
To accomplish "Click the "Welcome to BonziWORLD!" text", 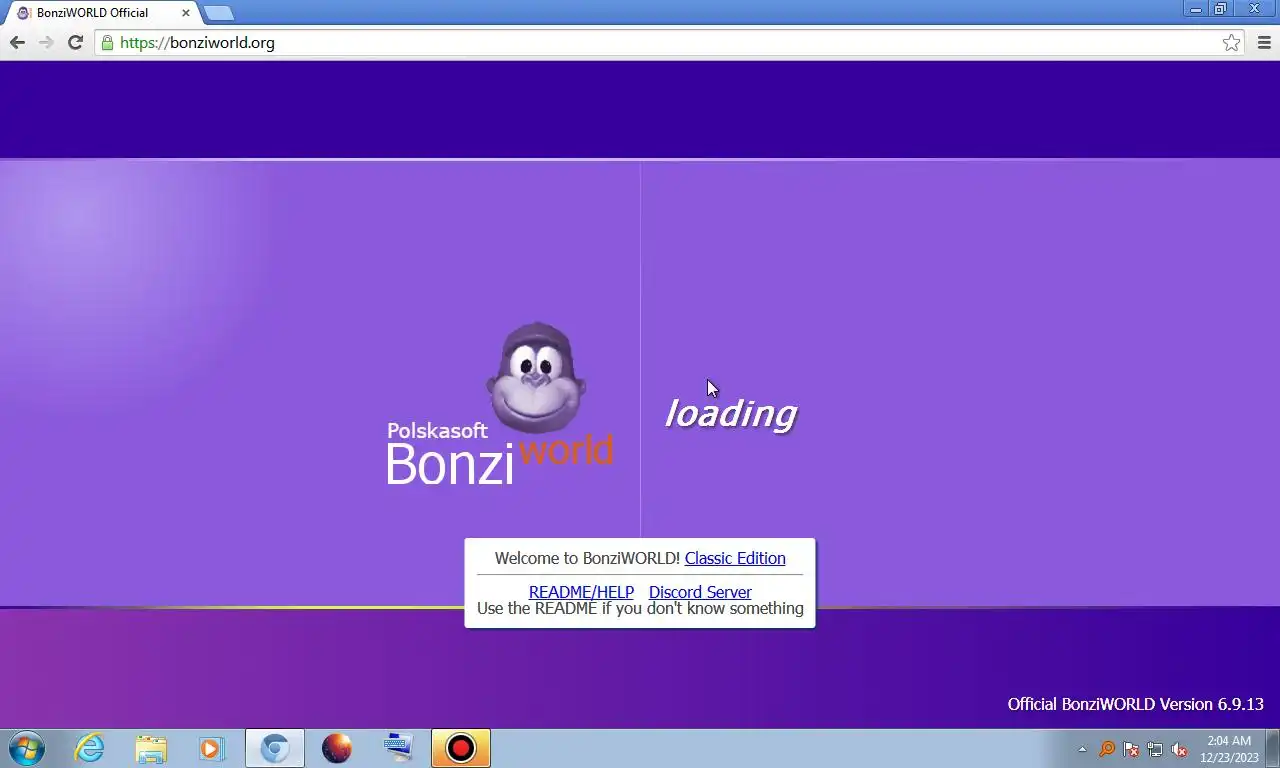I will 587,558.
